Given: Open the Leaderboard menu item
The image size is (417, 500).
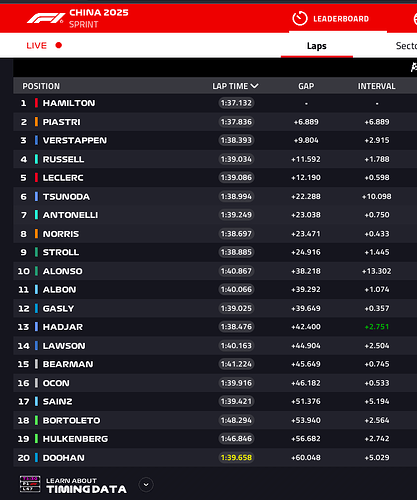Looking at the screenshot, I should click(341, 19).
